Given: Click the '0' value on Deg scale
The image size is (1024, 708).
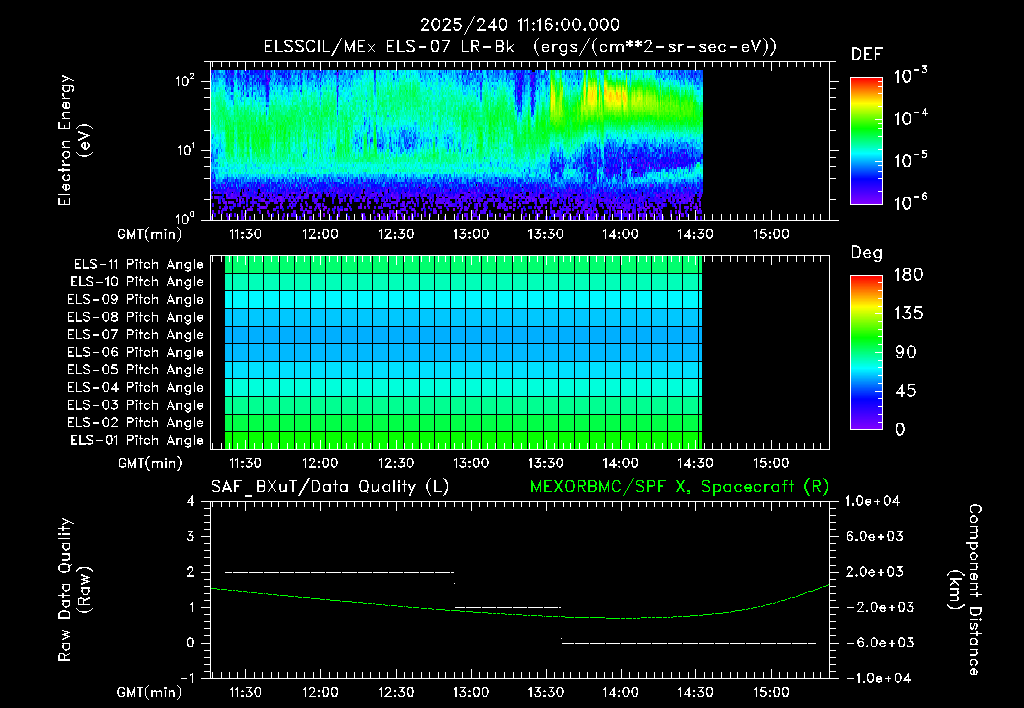Looking at the screenshot, I should 901,430.
